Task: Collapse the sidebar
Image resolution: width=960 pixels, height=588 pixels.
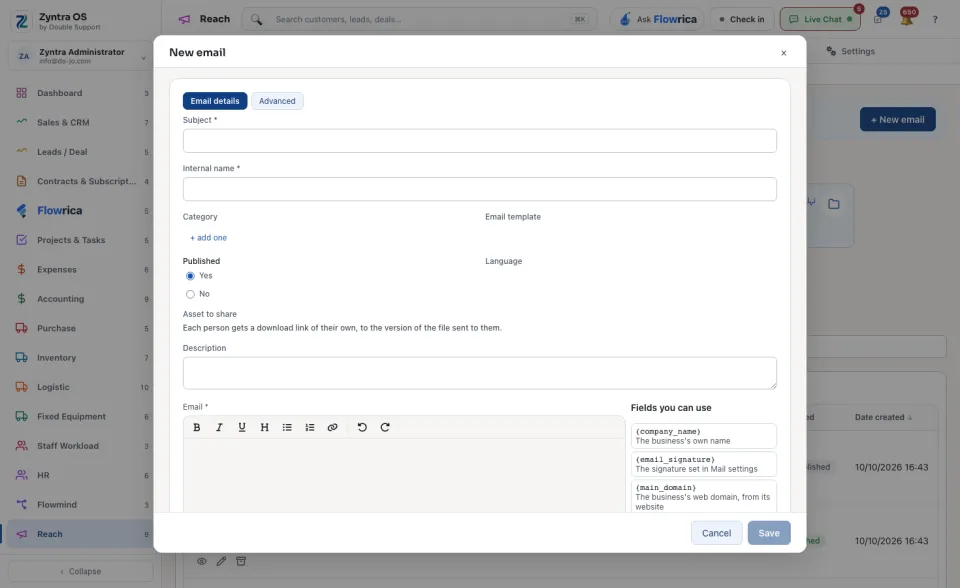Action: [81, 571]
